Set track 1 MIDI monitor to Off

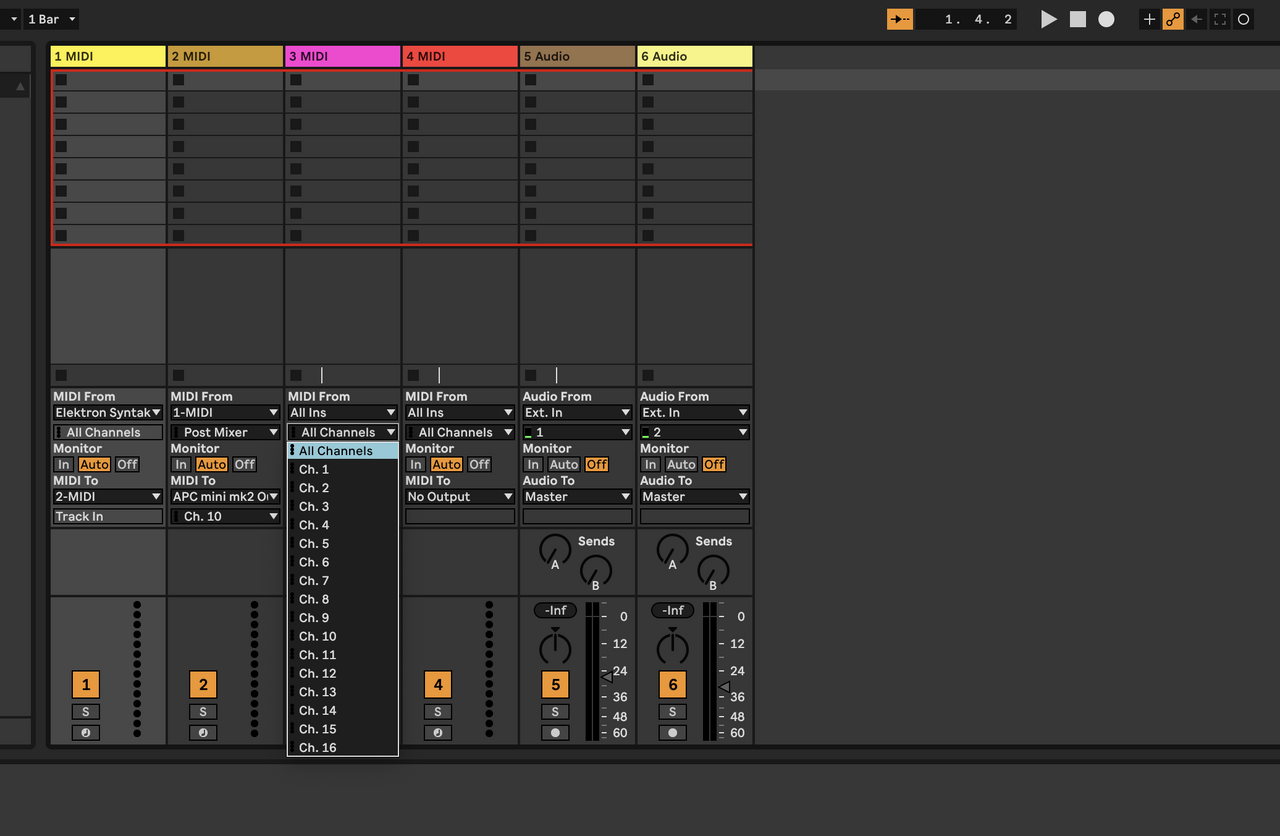click(x=127, y=464)
